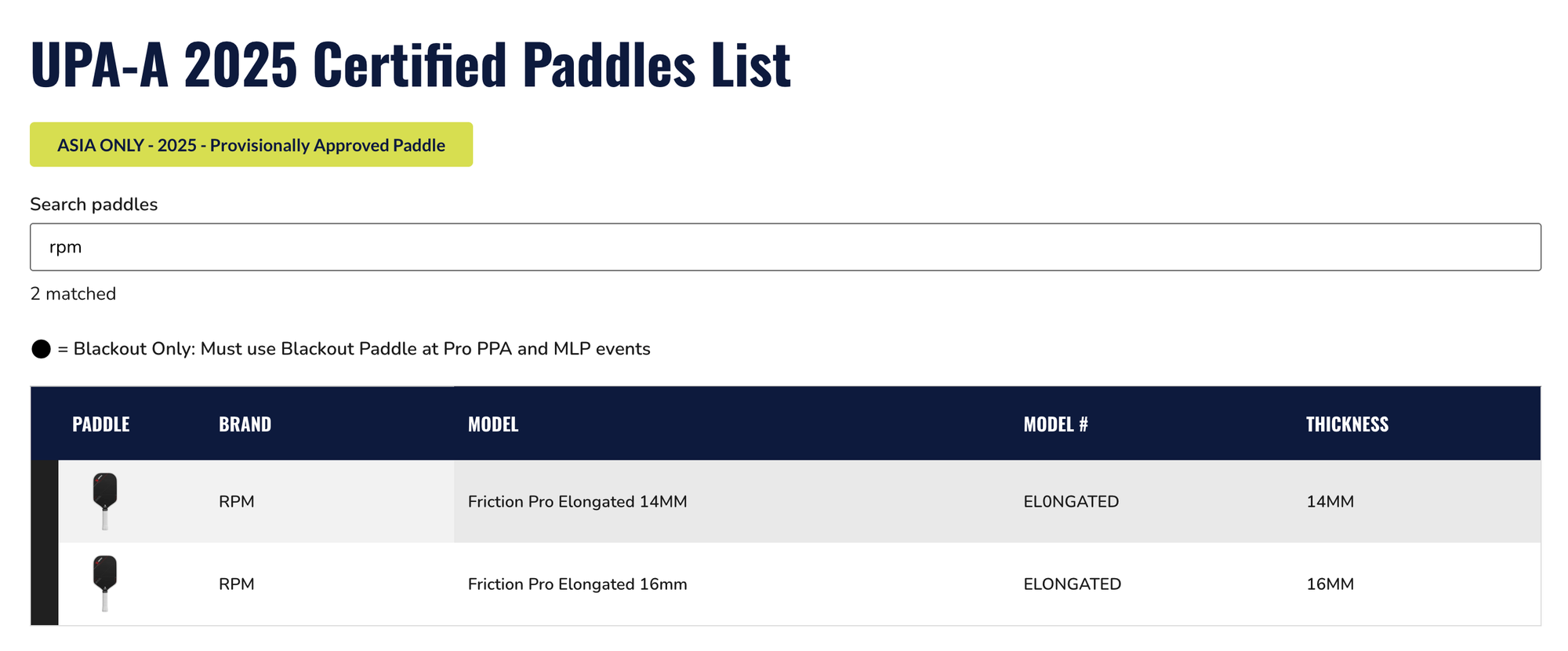Click the 14MM thickness column value
1568x651 pixels.
(1330, 502)
